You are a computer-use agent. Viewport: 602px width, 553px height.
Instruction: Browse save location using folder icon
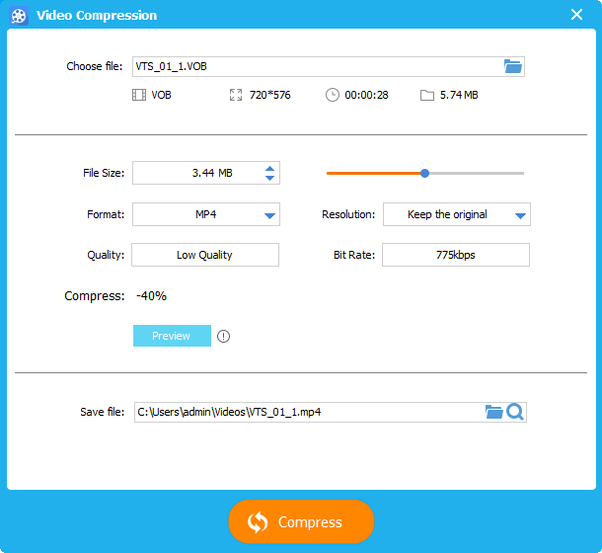tap(494, 412)
